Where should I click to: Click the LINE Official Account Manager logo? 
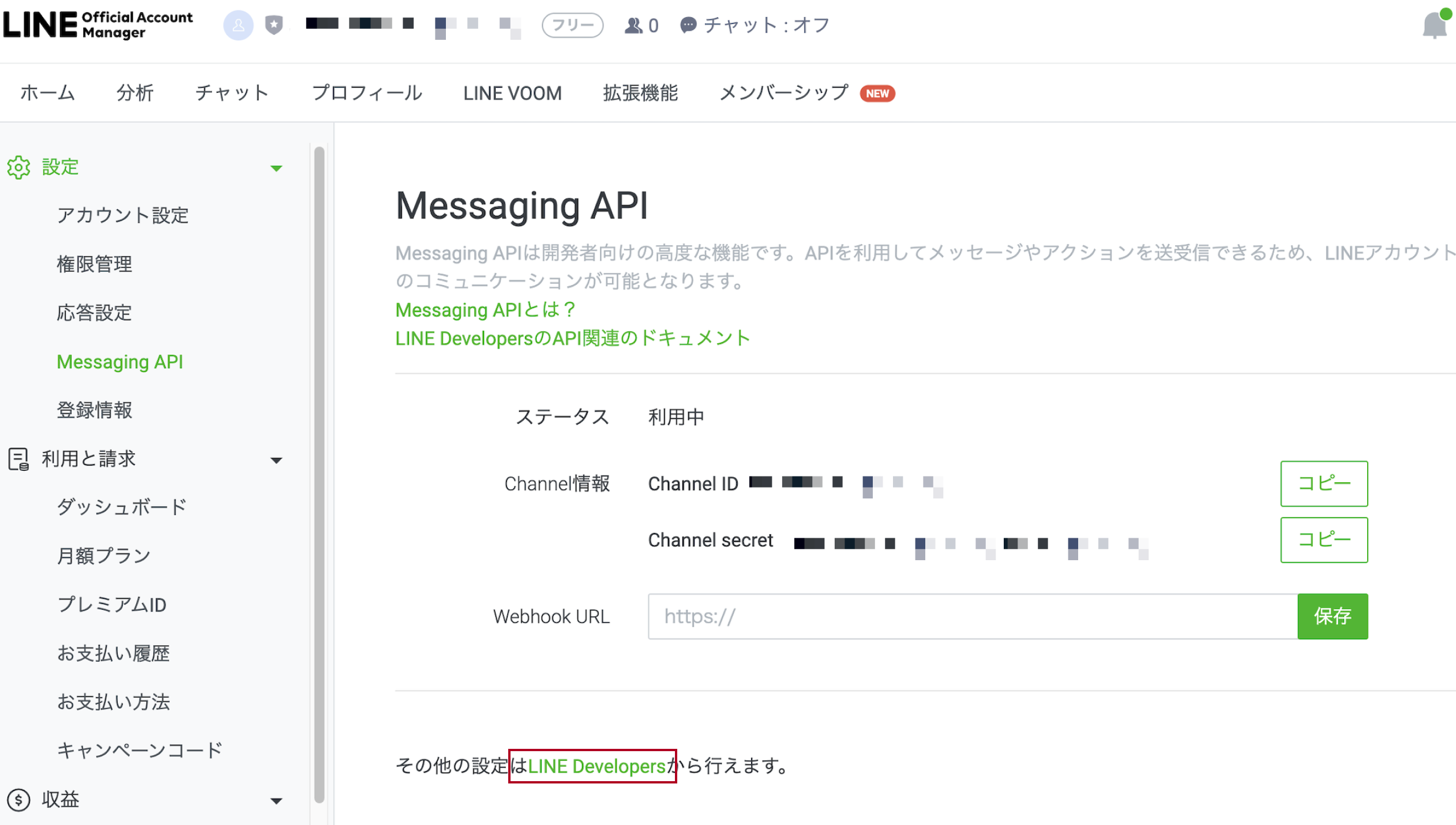[x=98, y=25]
